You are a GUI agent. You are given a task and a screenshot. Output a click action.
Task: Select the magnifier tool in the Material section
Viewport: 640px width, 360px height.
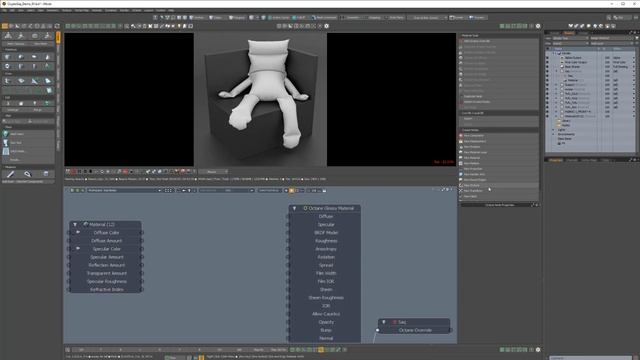coord(27,174)
